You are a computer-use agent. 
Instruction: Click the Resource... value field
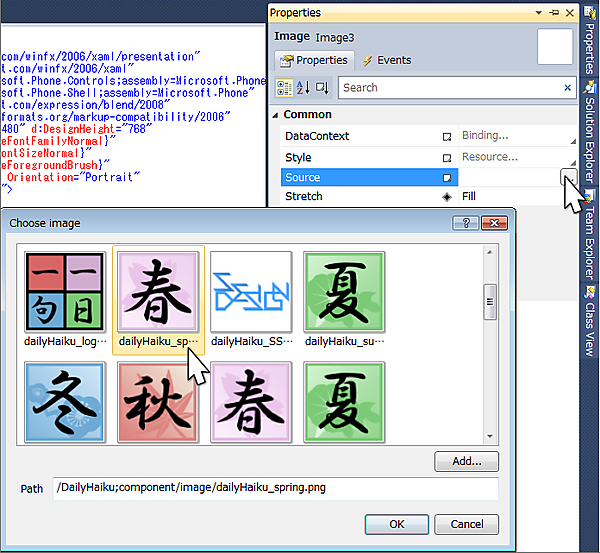click(518, 157)
